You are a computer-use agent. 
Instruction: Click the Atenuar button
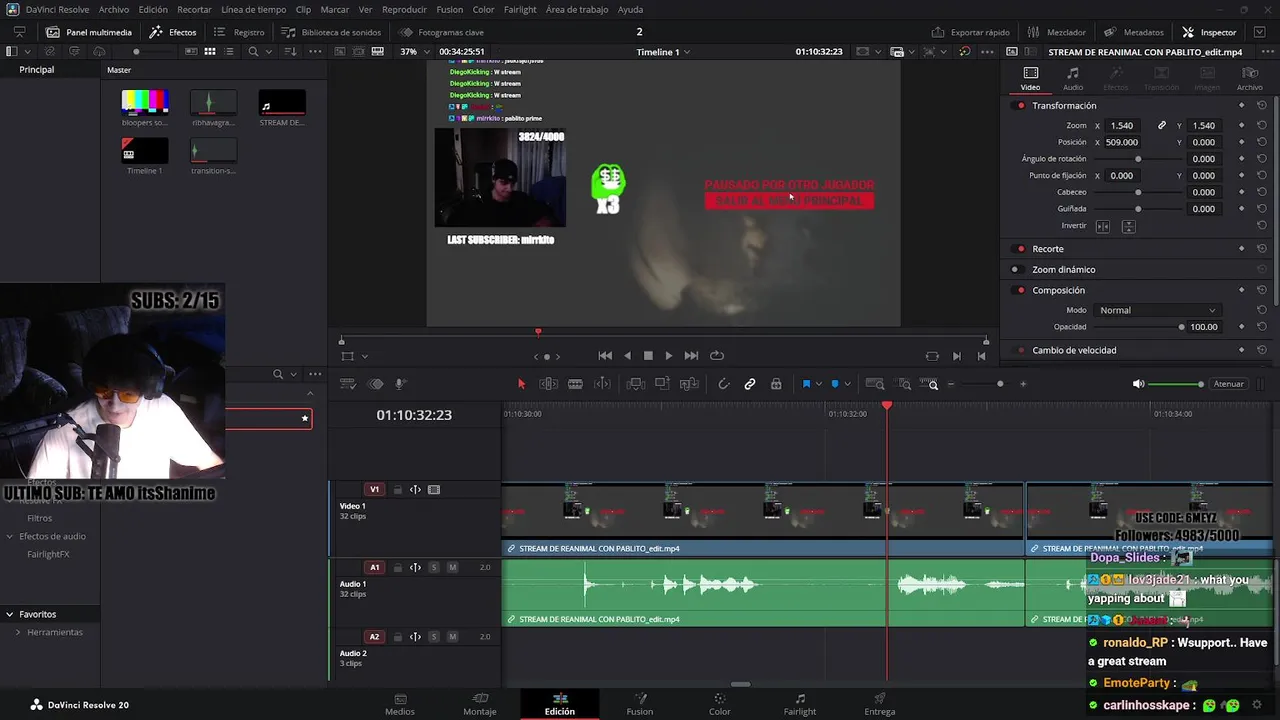pyautogui.click(x=1228, y=384)
